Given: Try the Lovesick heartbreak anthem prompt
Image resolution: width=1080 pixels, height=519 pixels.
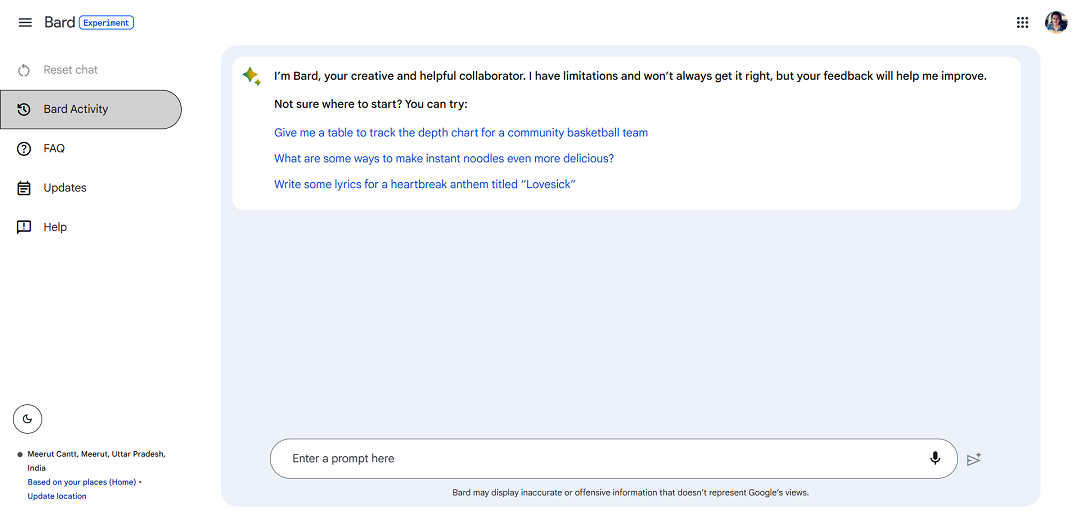Looking at the screenshot, I should (424, 184).
